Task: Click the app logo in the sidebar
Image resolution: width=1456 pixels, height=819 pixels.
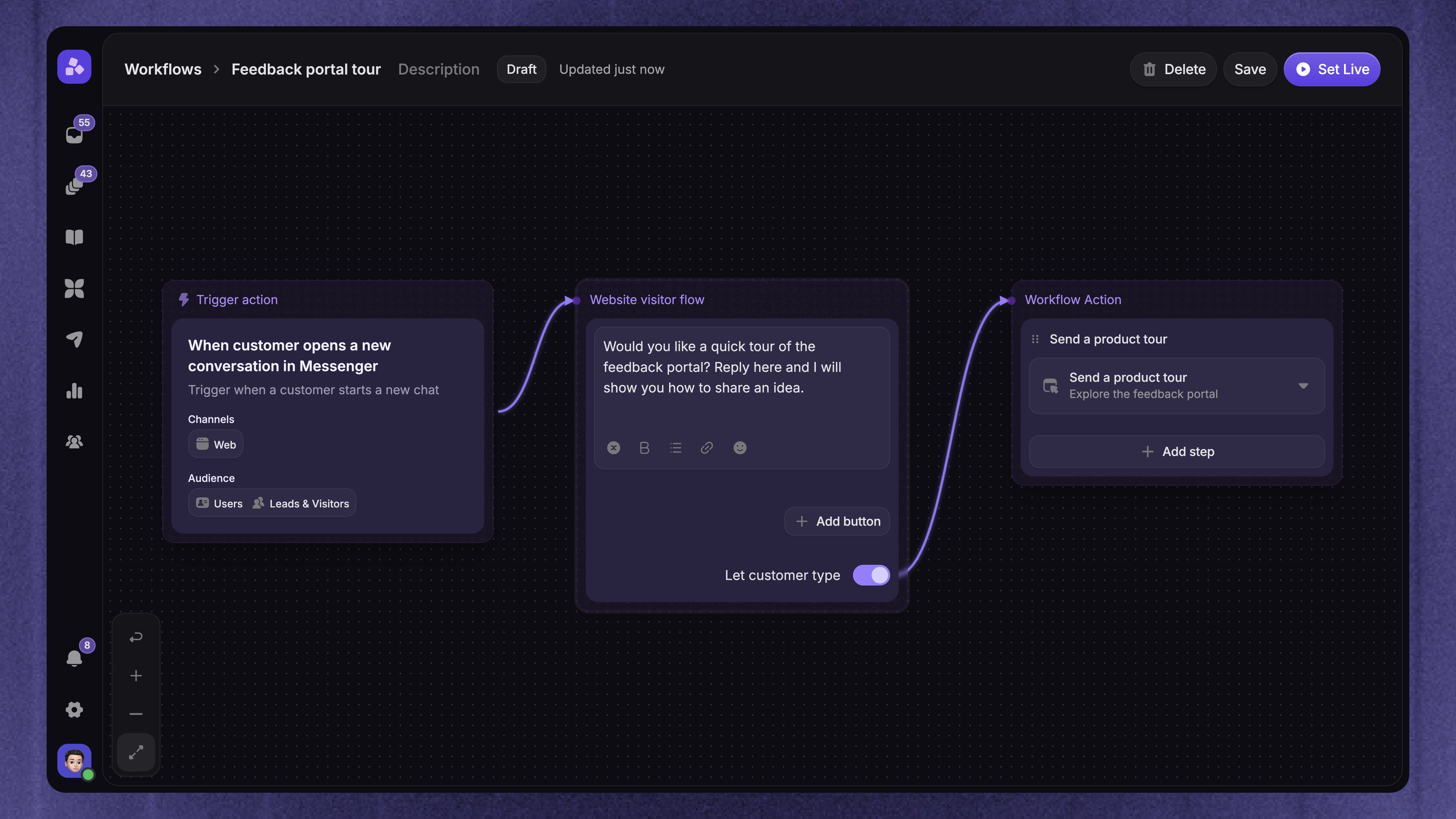Action: pyautogui.click(x=74, y=67)
